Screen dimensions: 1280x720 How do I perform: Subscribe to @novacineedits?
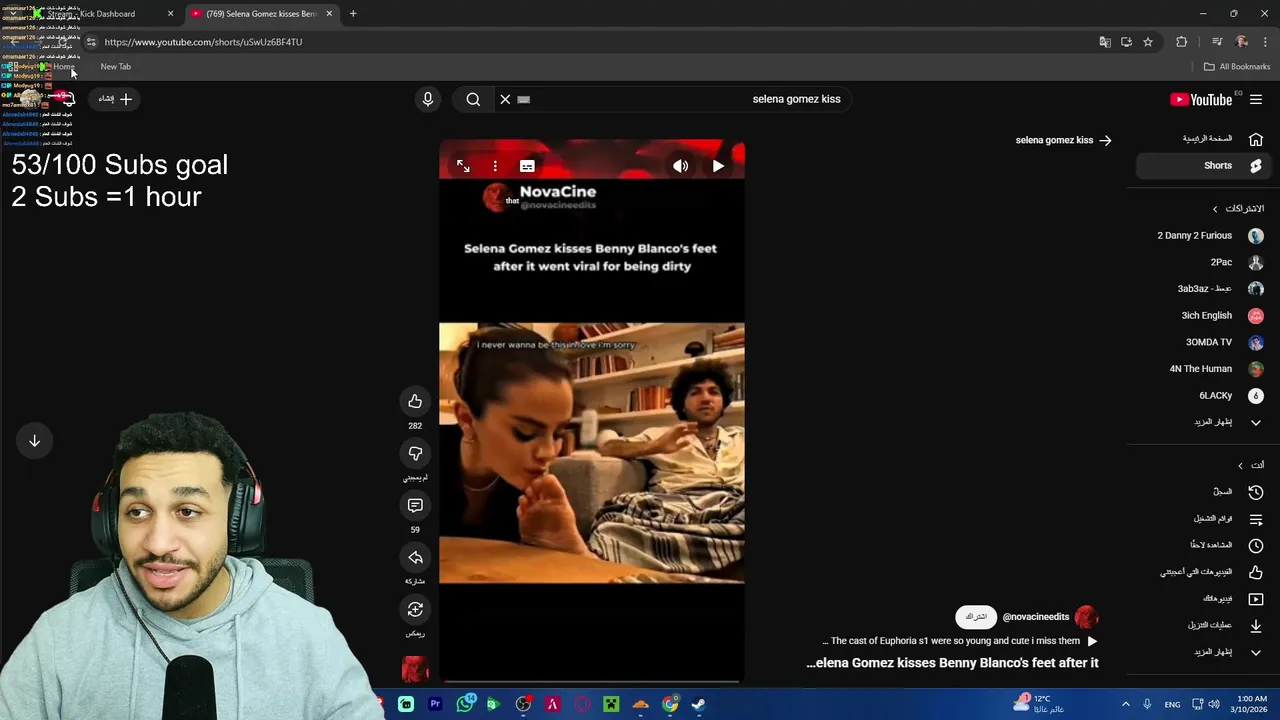[976, 617]
